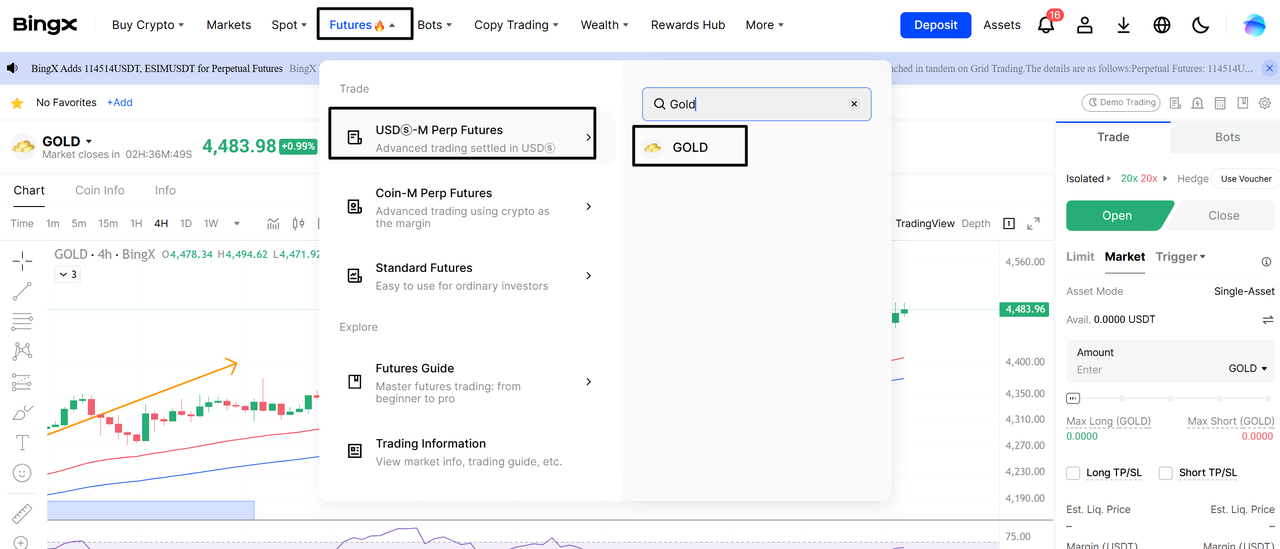This screenshot has width=1280, height=549.
Task: Switch to dark mode moon icon
Action: pyautogui.click(x=1201, y=26)
